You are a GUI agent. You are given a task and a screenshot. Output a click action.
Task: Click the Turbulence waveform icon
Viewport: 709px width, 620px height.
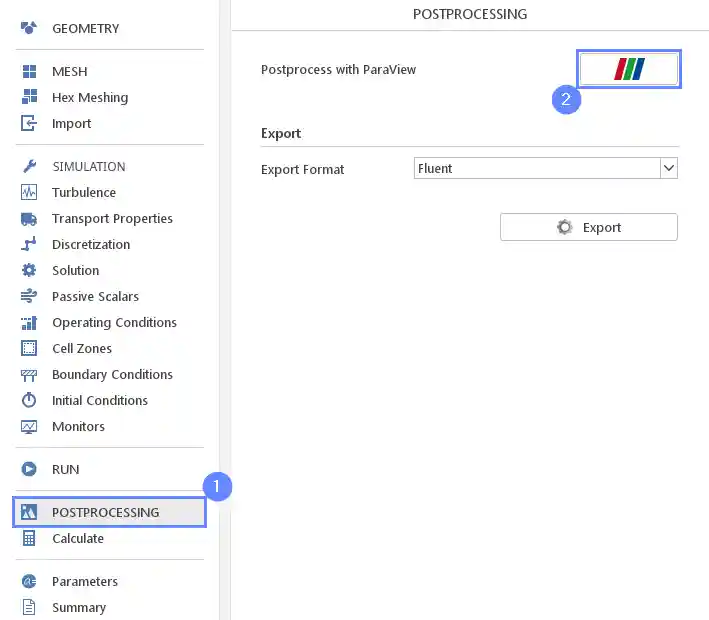[x=29, y=192]
